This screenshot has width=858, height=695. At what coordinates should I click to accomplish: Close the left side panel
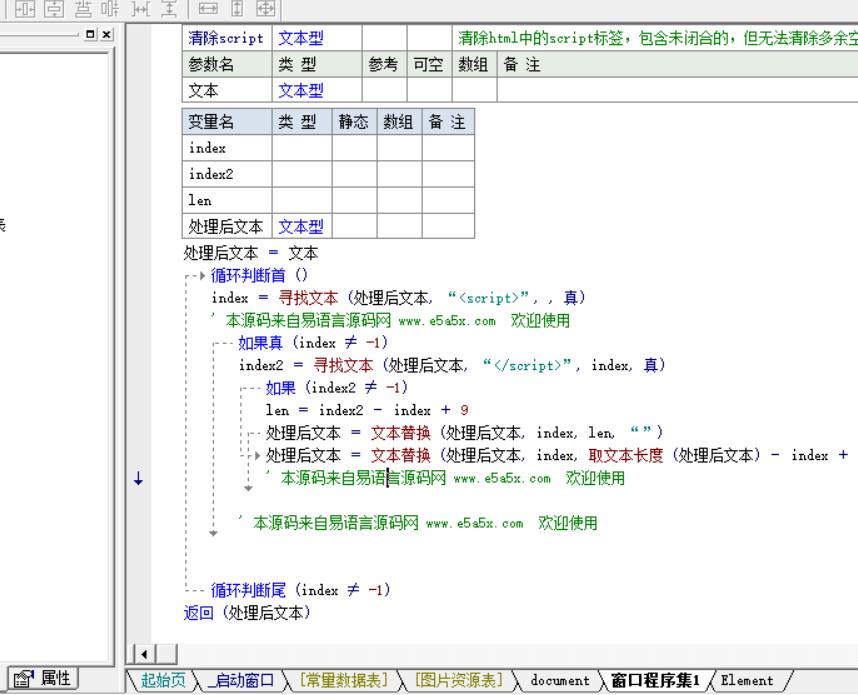tap(107, 34)
